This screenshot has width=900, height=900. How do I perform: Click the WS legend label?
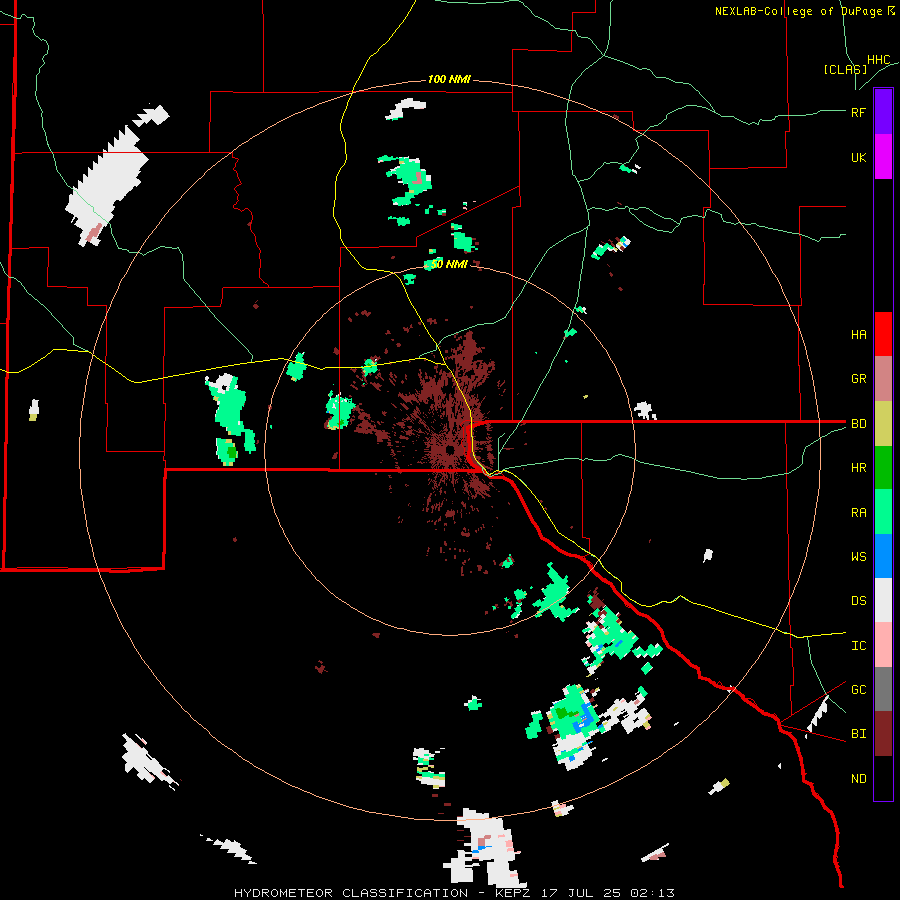point(858,557)
